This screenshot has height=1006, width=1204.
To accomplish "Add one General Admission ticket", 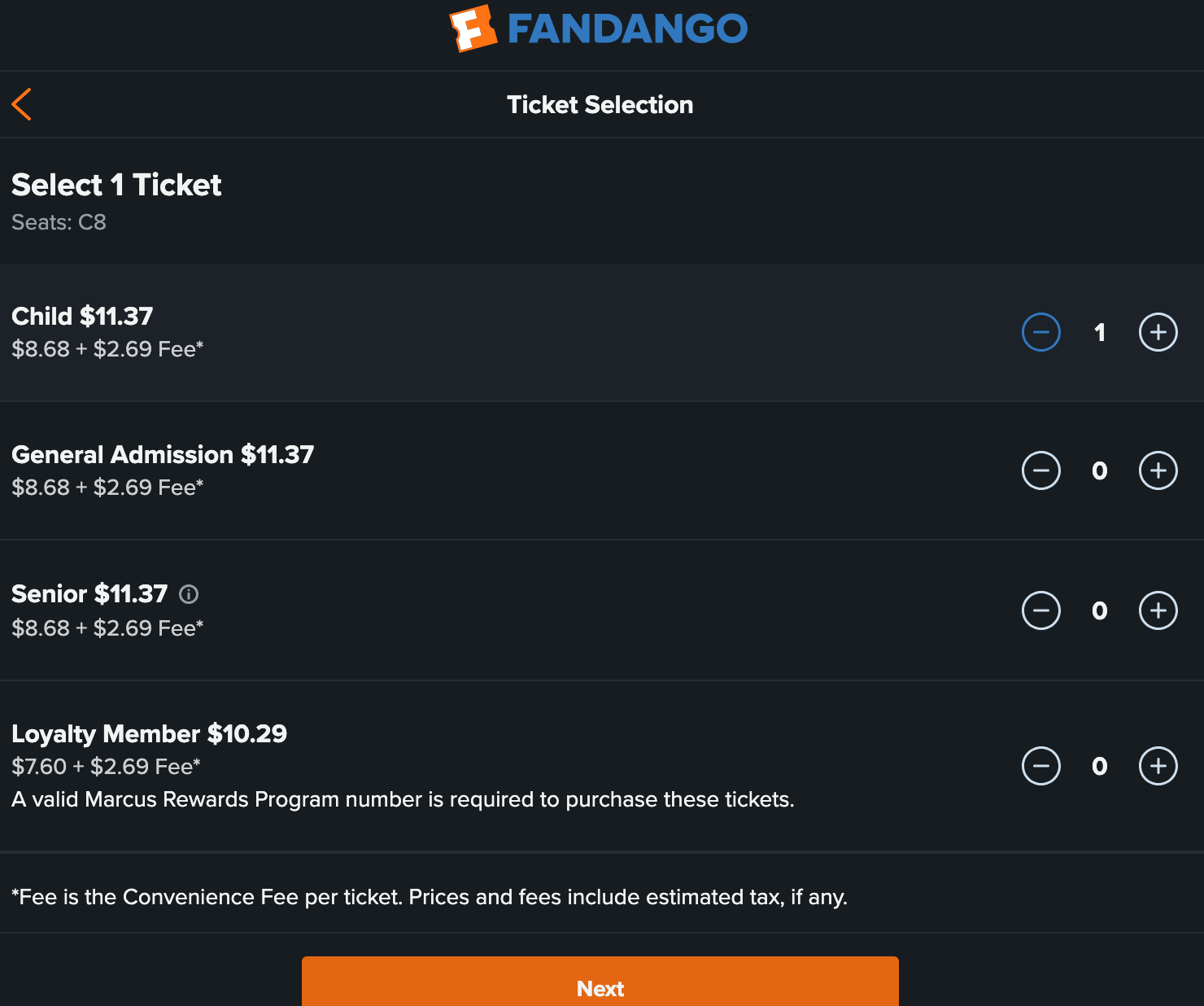I will pyautogui.click(x=1158, y=470).
